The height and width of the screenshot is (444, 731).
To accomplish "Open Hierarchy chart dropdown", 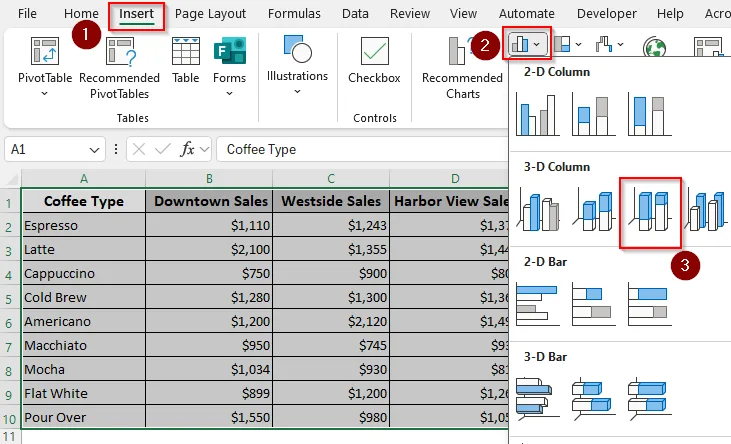I will pyautogui.click(x=568, y=44).
